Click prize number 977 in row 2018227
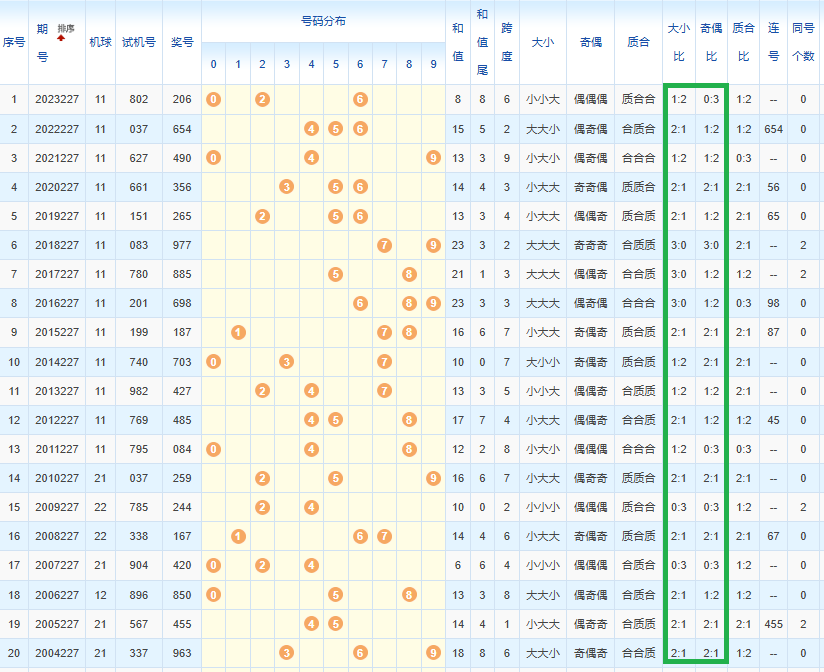 tap(181, 245)
